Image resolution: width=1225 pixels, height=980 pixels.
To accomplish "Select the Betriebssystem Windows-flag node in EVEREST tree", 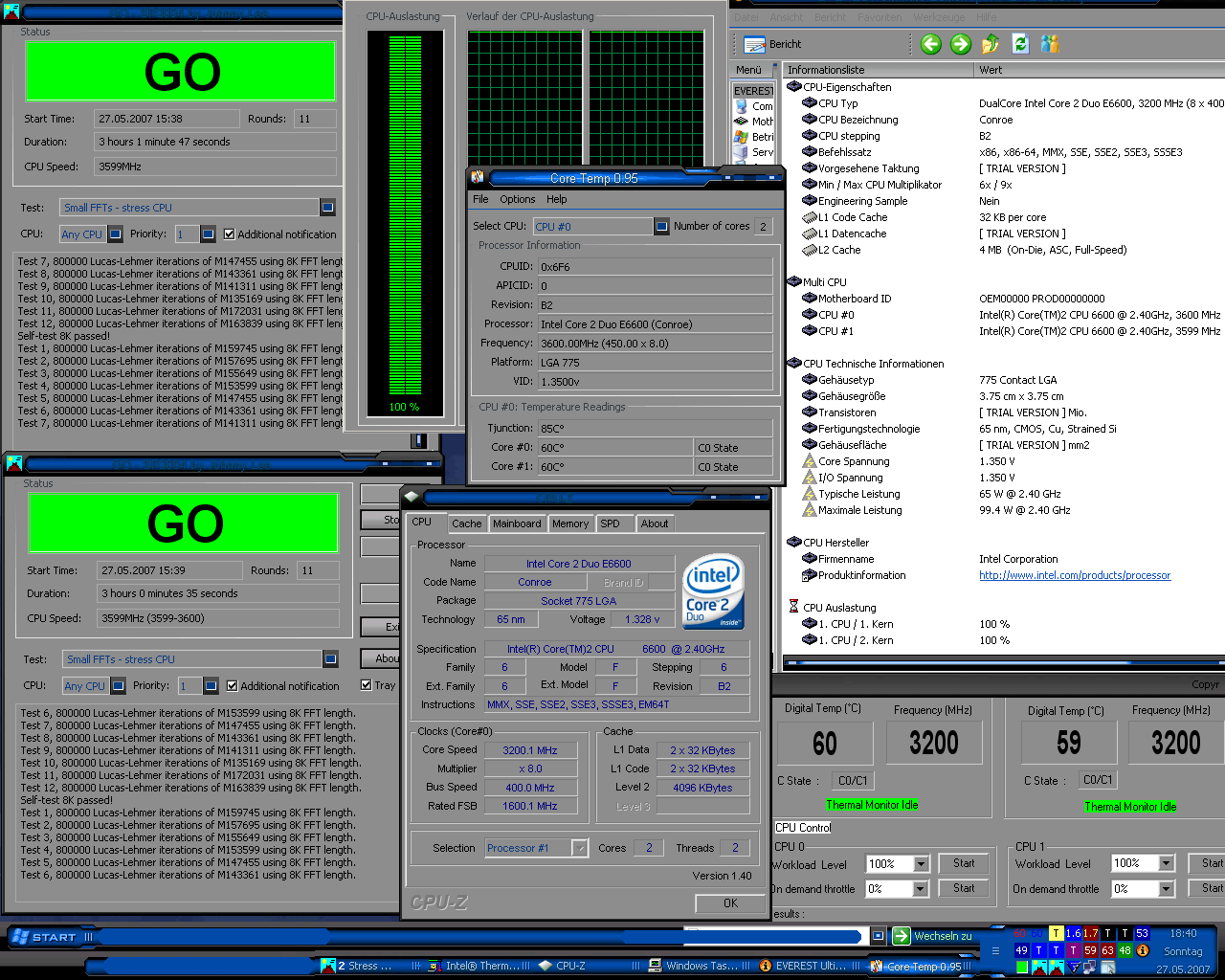I will pyautogui.click(x=741, y=137).
